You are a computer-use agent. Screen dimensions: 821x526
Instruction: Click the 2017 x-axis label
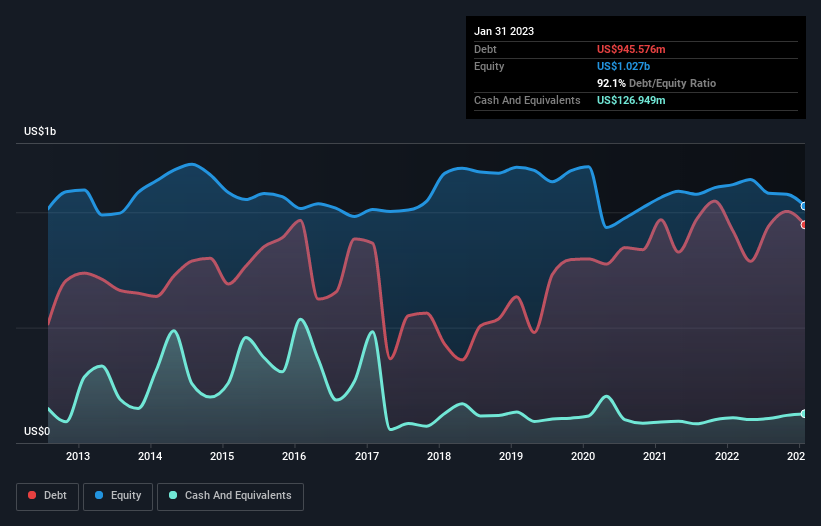367,456
